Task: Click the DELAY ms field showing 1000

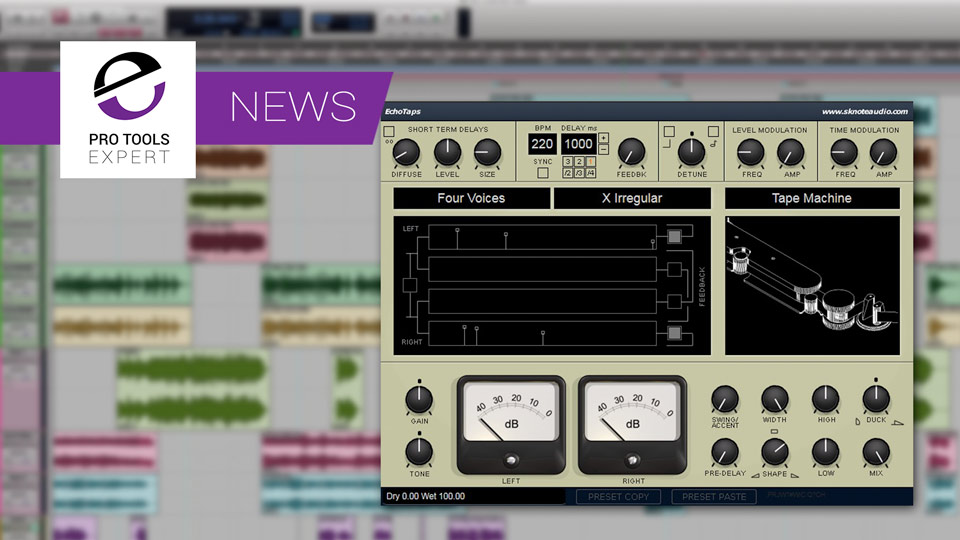Action: point(579,144)
